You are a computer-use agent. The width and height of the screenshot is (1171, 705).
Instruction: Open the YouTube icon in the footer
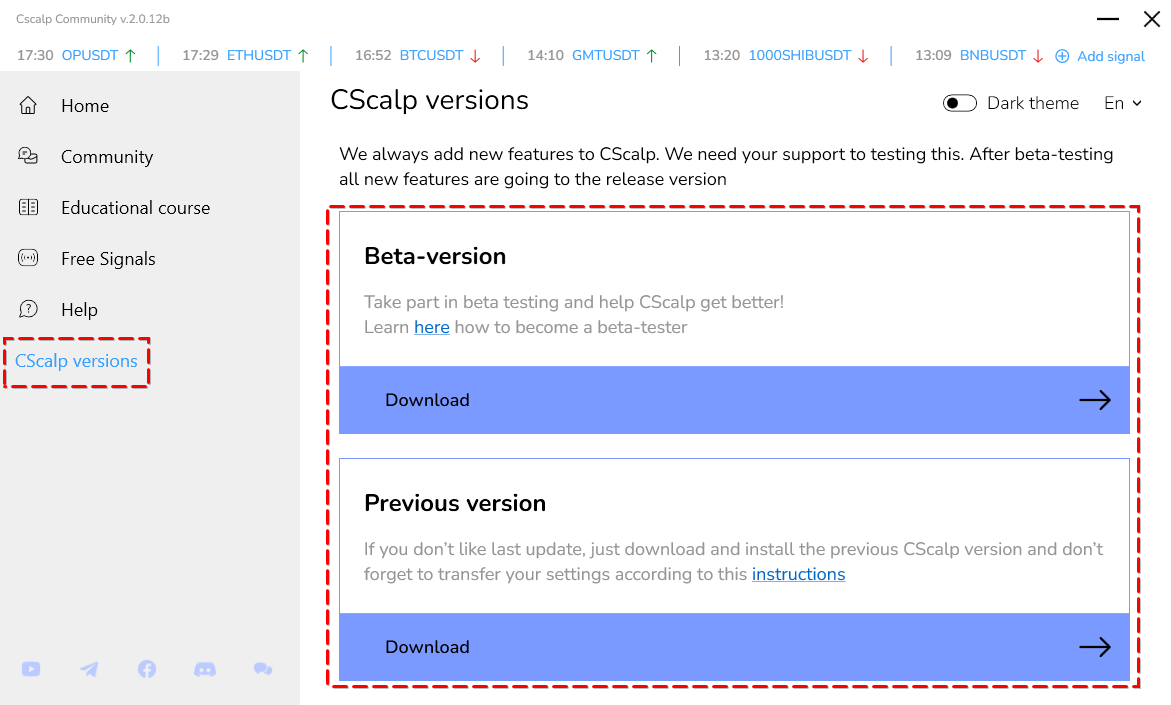31,669
